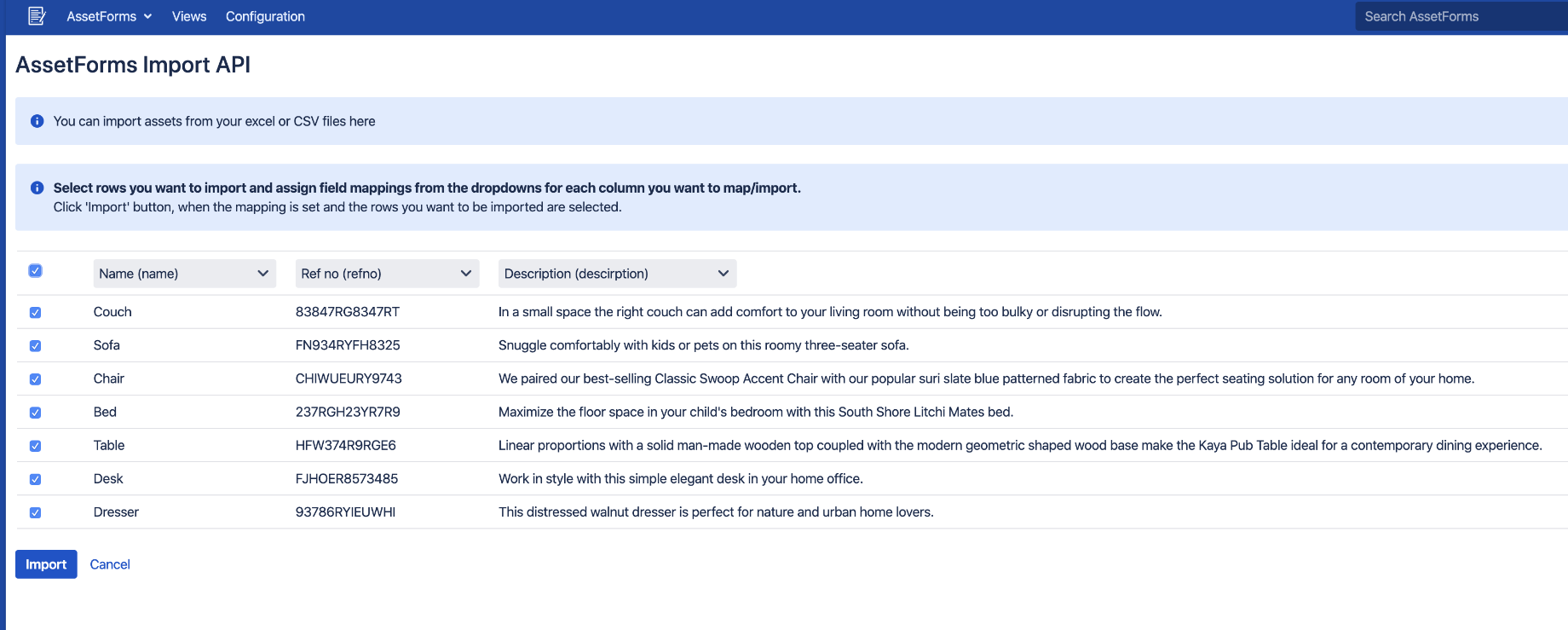Click the Sofa name cell
The width and height of the screenshot is (1568, 630).
pyautogui.click(x=107, y=345)
